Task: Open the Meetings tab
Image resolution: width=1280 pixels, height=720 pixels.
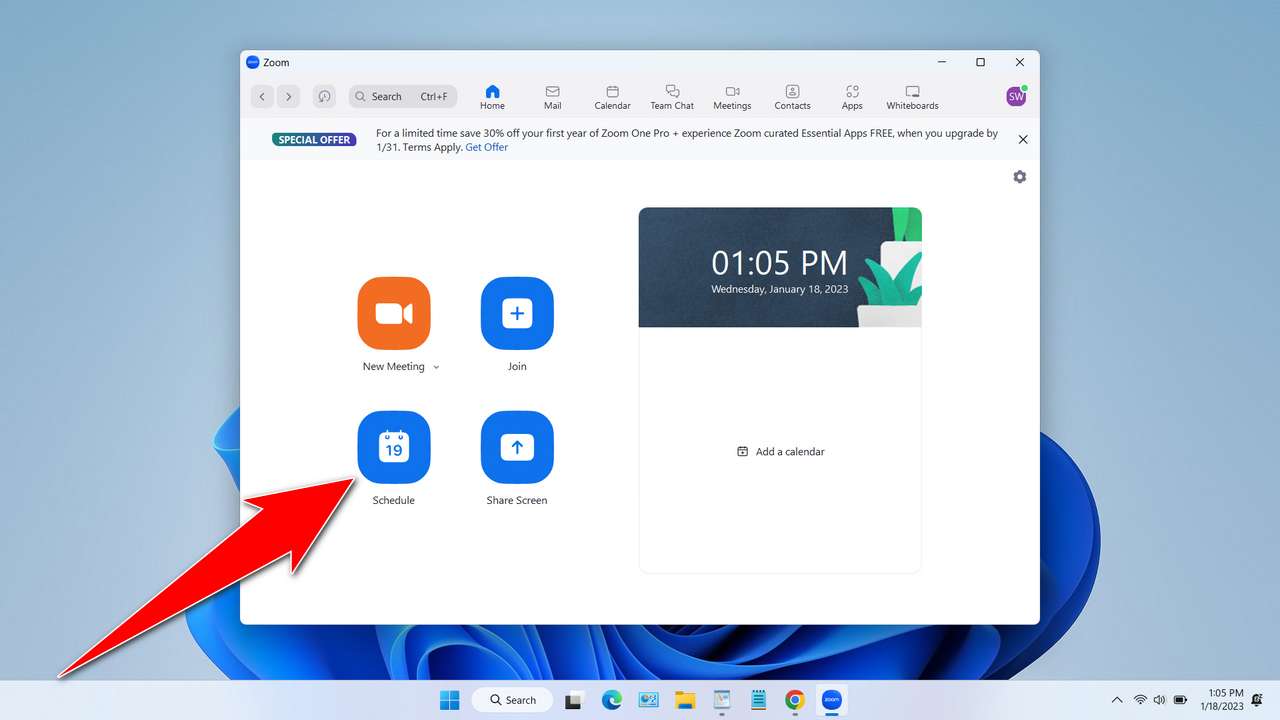Action: point(732,95)
